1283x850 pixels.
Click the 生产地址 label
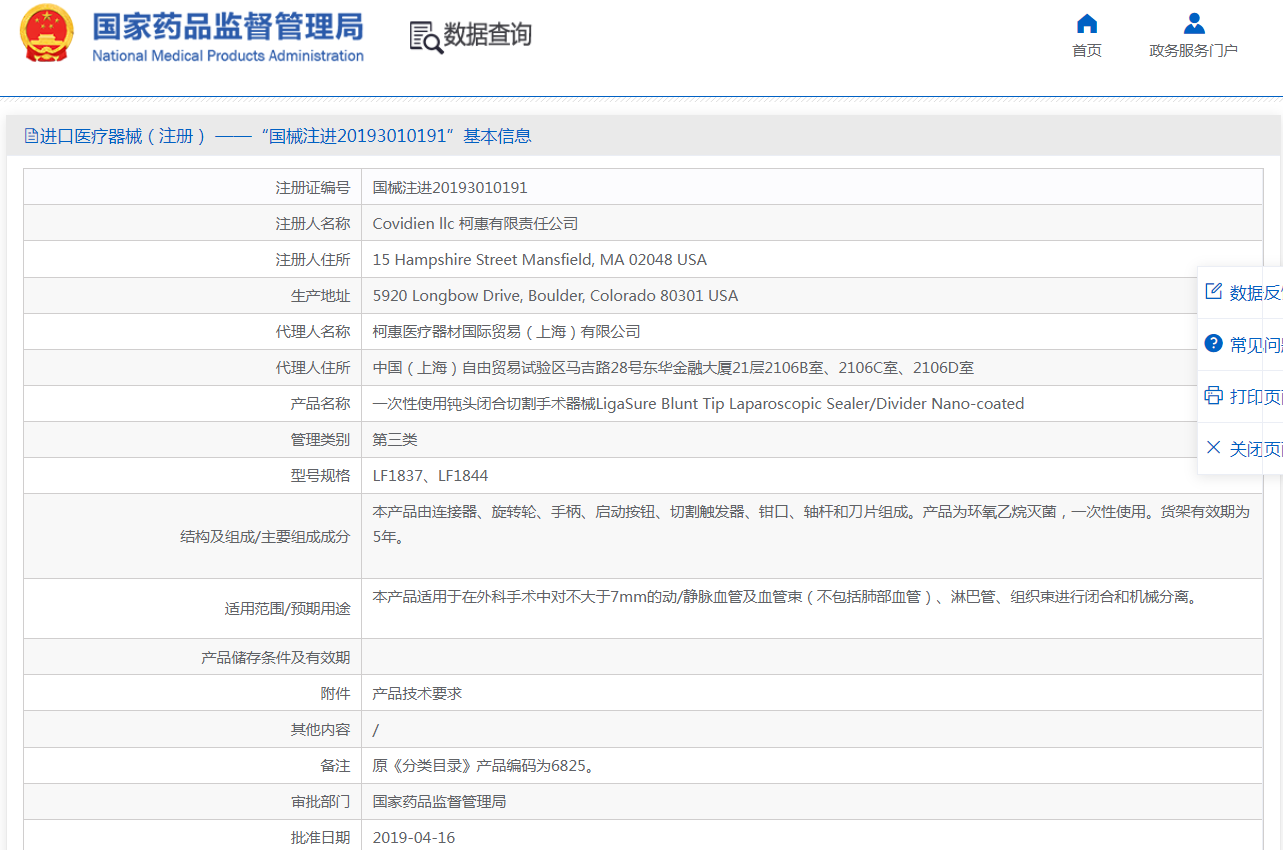click(321, 295)
